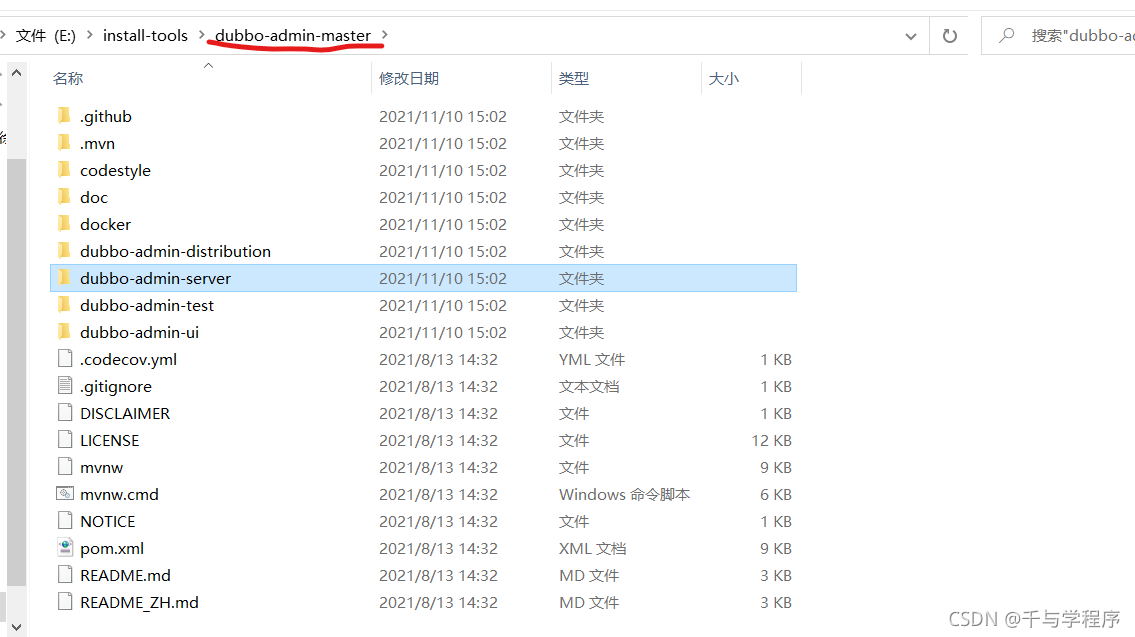Select the .github folder name
This screenshot has height=637, width=1135.
click(x=106, y=117)
